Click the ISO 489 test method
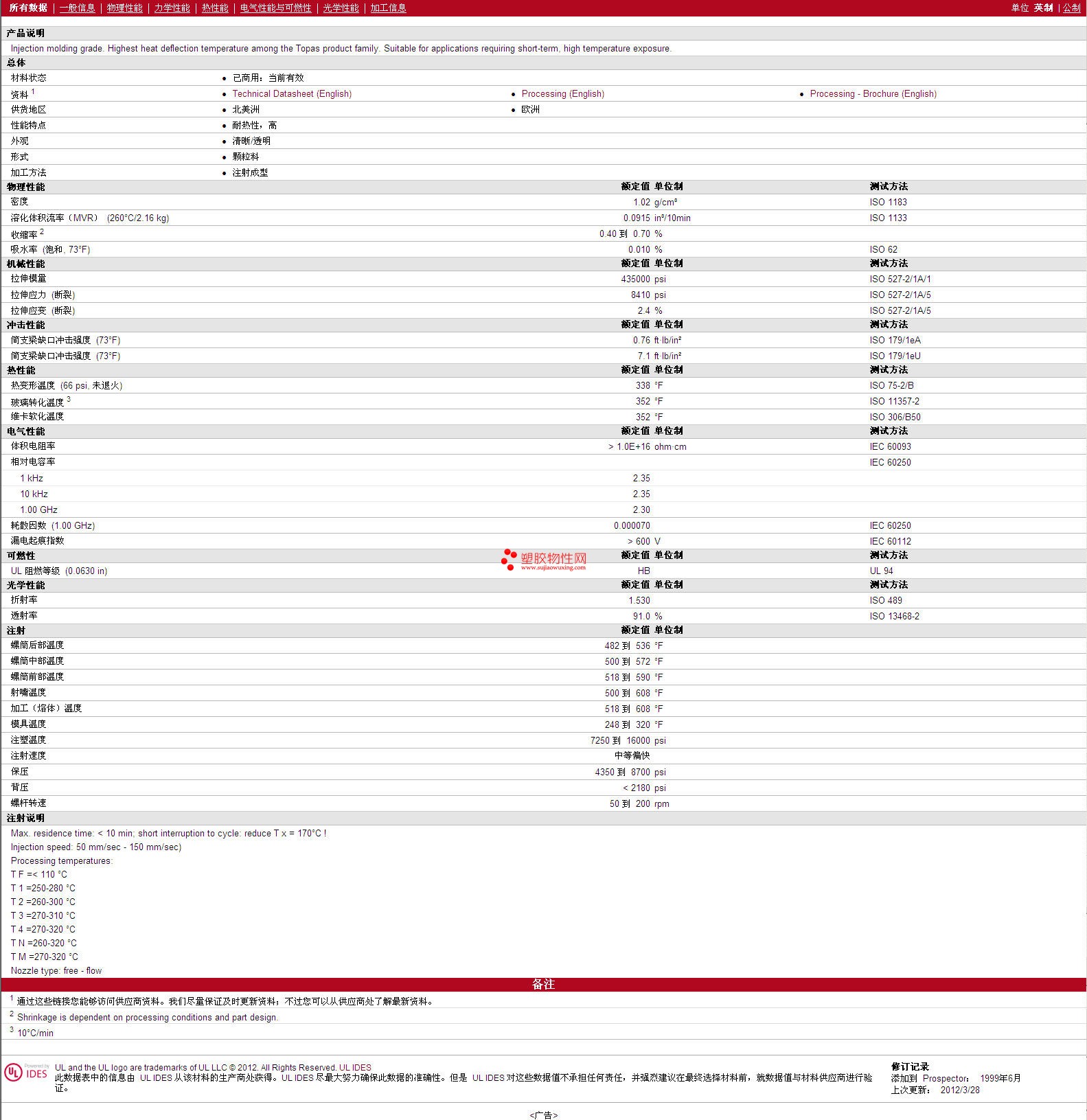Screen dimensions: 1087x1120 [x=886, y=600]
